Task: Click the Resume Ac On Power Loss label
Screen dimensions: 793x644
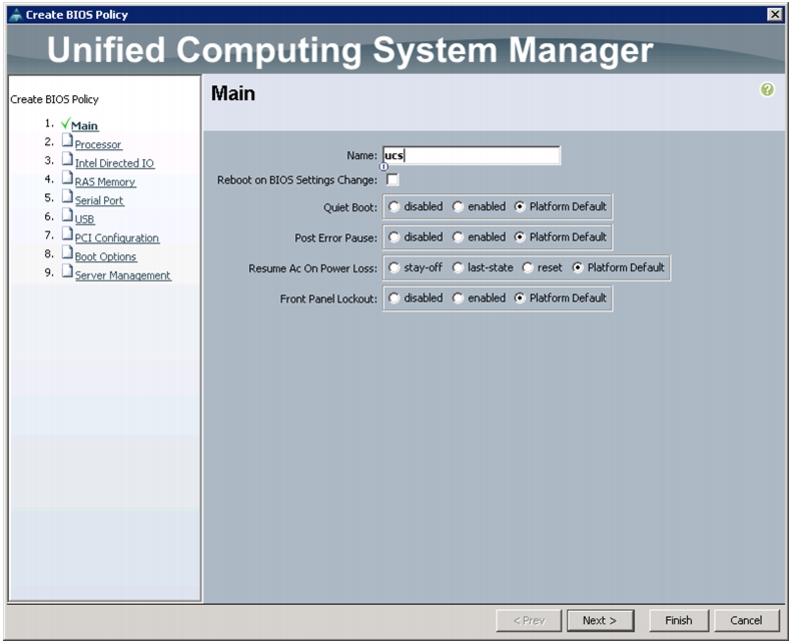Action: [x=313, y=268]
